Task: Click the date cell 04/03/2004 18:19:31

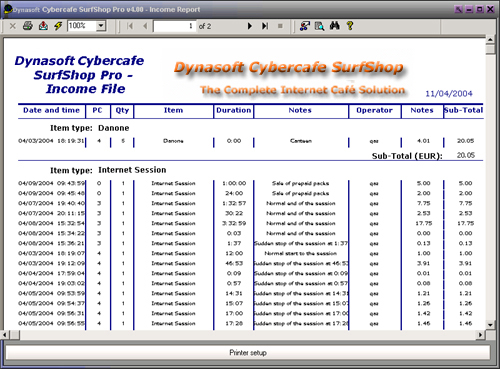Action: pos(51,141)
